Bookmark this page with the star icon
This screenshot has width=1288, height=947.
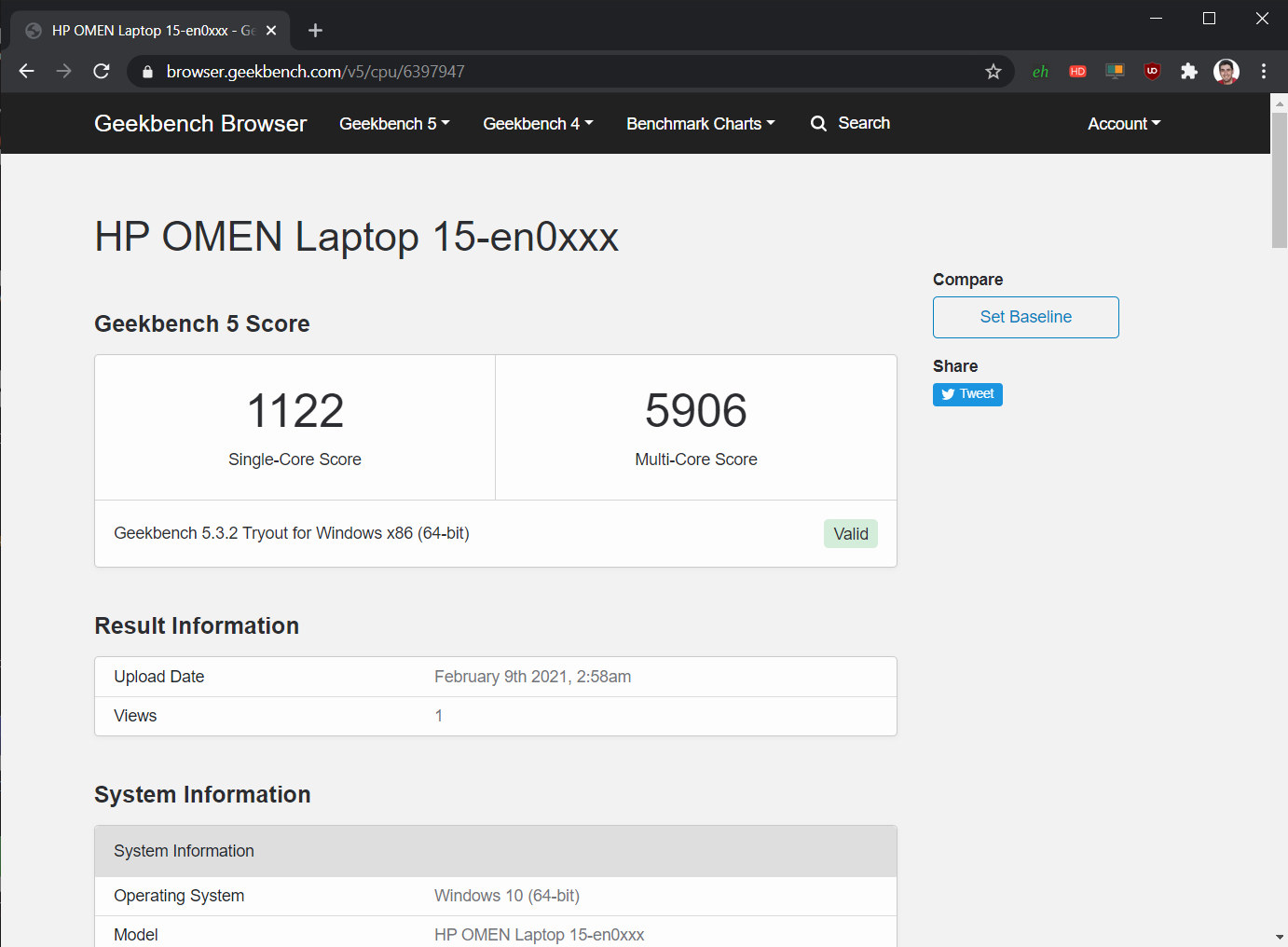pos(993,72)
